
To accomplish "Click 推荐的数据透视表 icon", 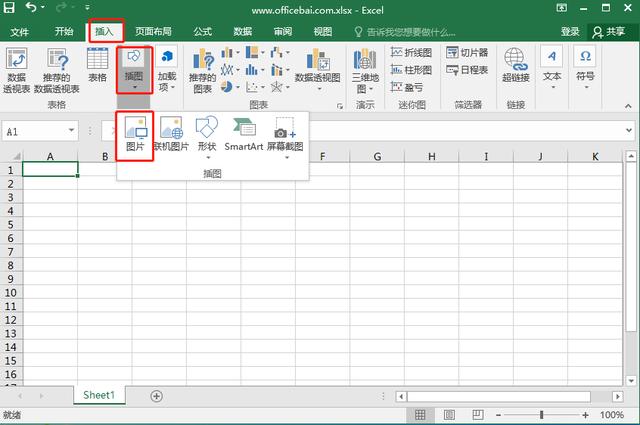I will (x=57, y=70).
